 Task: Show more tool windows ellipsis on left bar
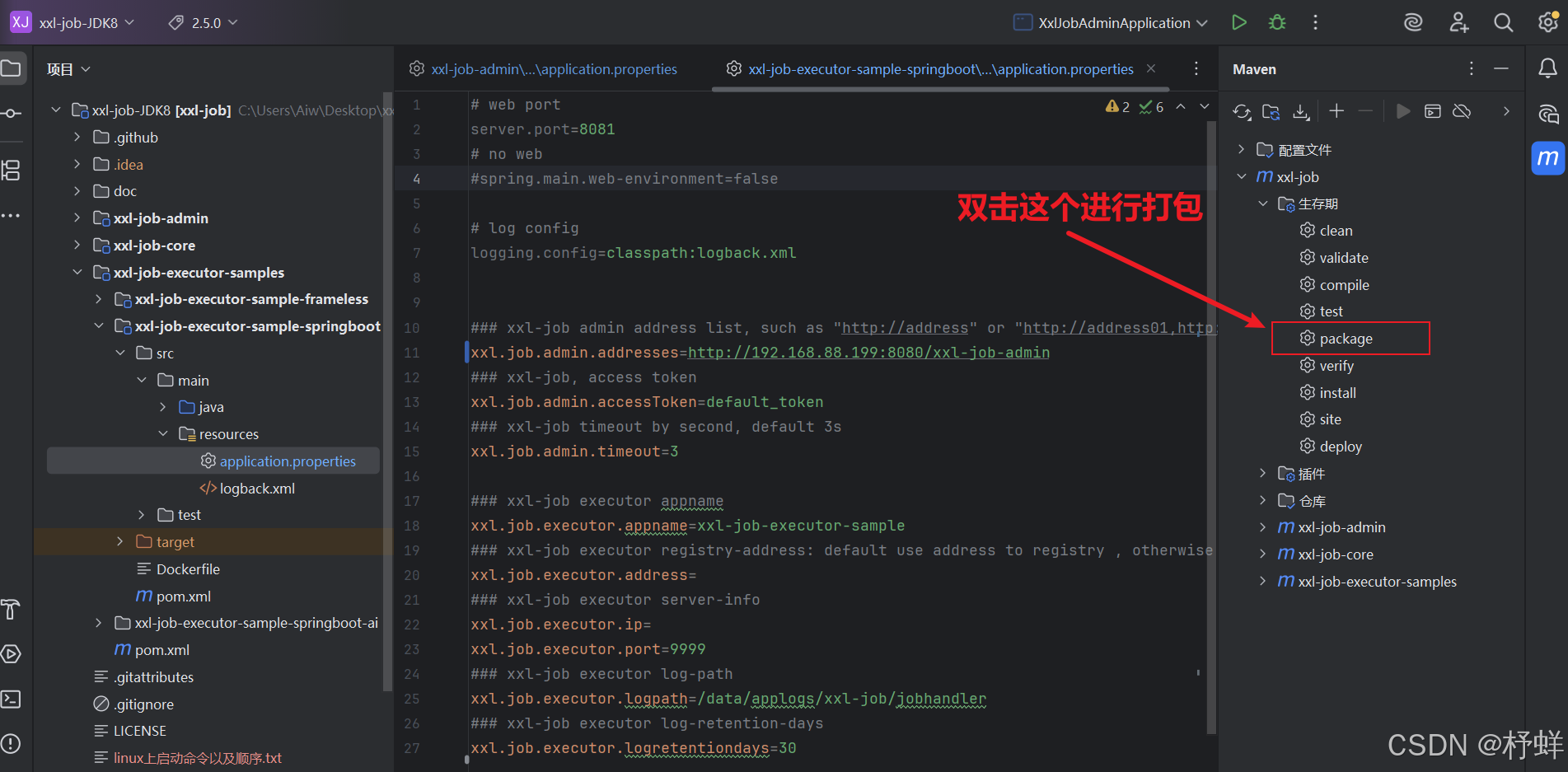point(12,216)
